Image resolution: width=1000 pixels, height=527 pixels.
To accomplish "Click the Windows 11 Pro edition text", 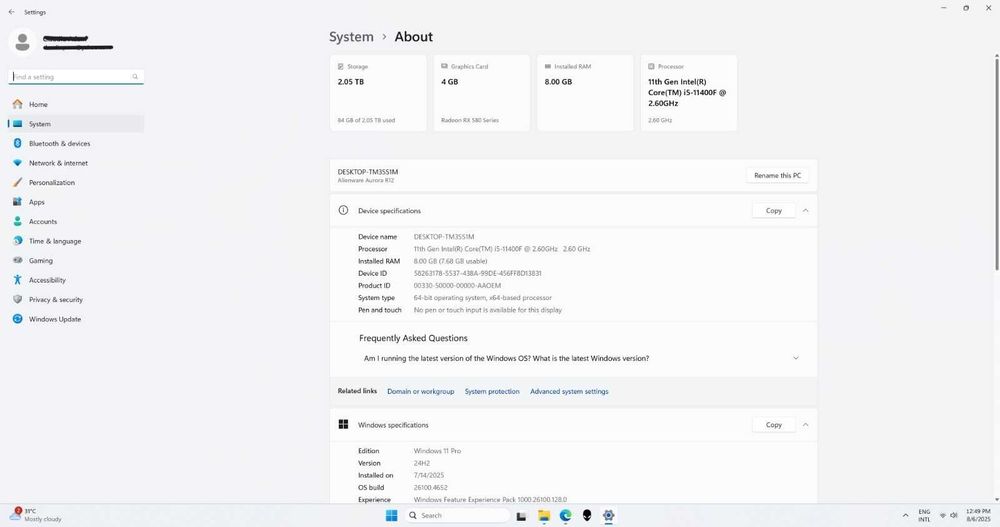I will 438,451.
